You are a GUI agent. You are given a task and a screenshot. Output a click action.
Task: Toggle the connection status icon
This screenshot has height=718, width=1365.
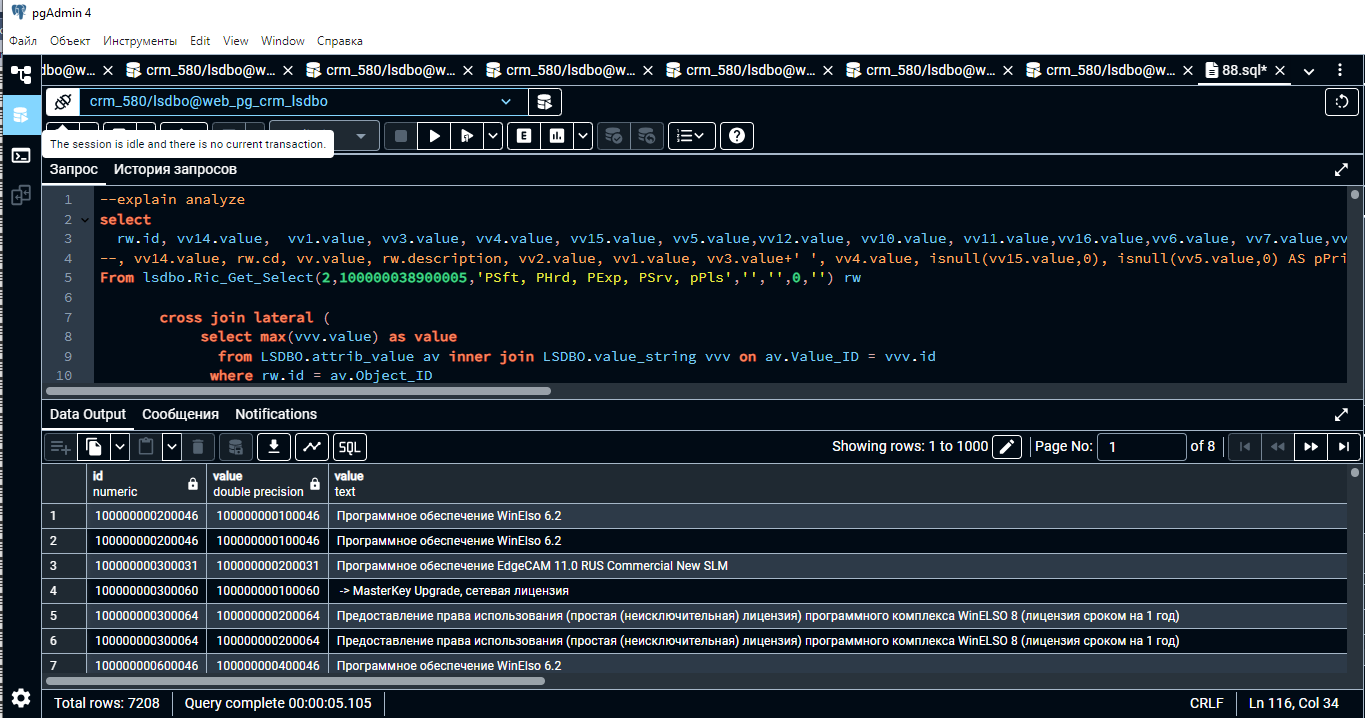(x=62, y=102)
